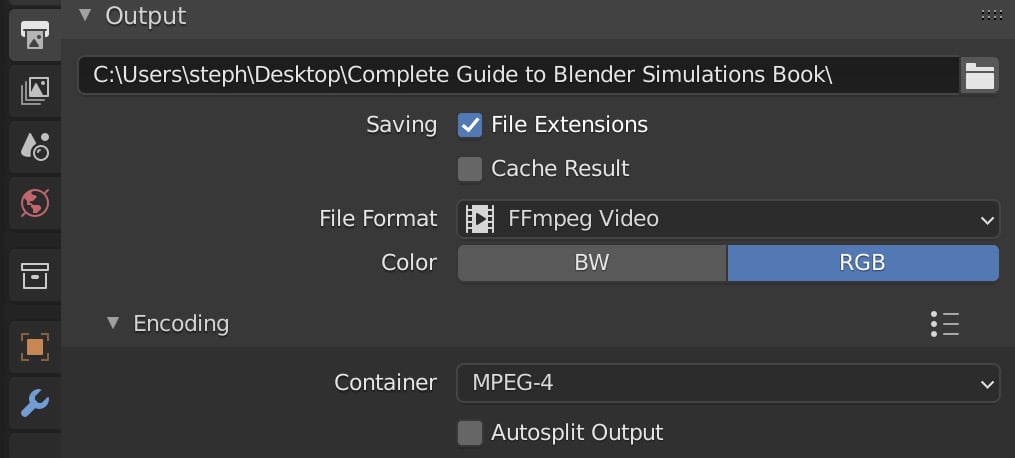Switch to View Layer Properties tab
The width and height of the screenshot is (1015, 458).
[34, 91]
